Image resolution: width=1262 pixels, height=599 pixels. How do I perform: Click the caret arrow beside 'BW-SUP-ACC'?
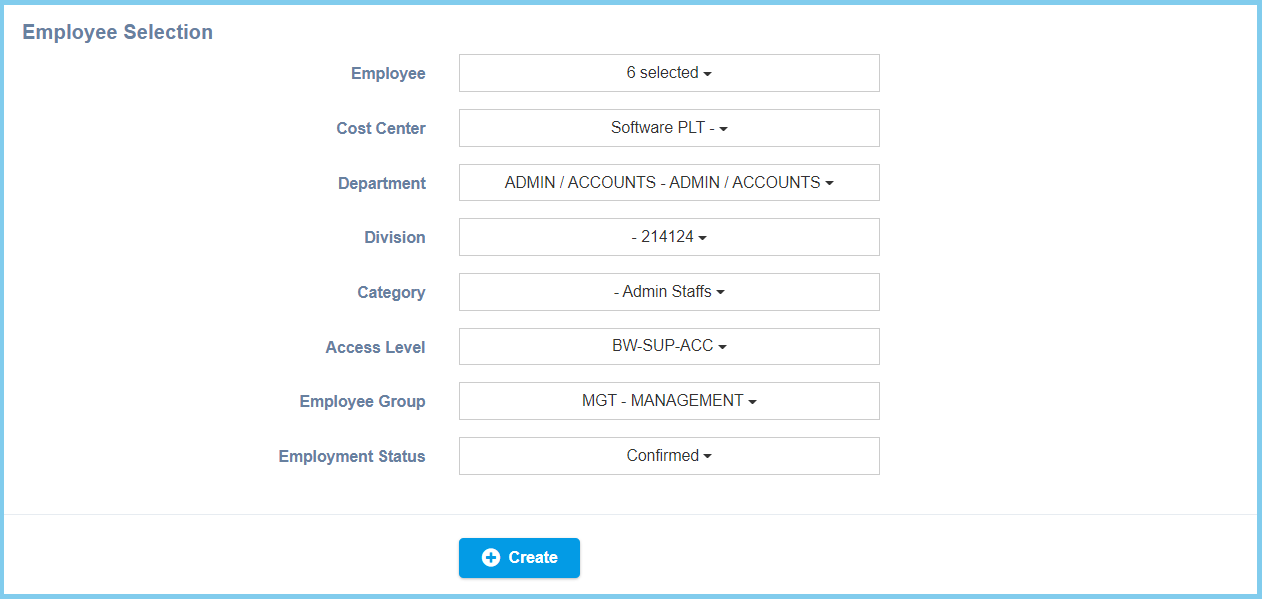pos(723,347)
